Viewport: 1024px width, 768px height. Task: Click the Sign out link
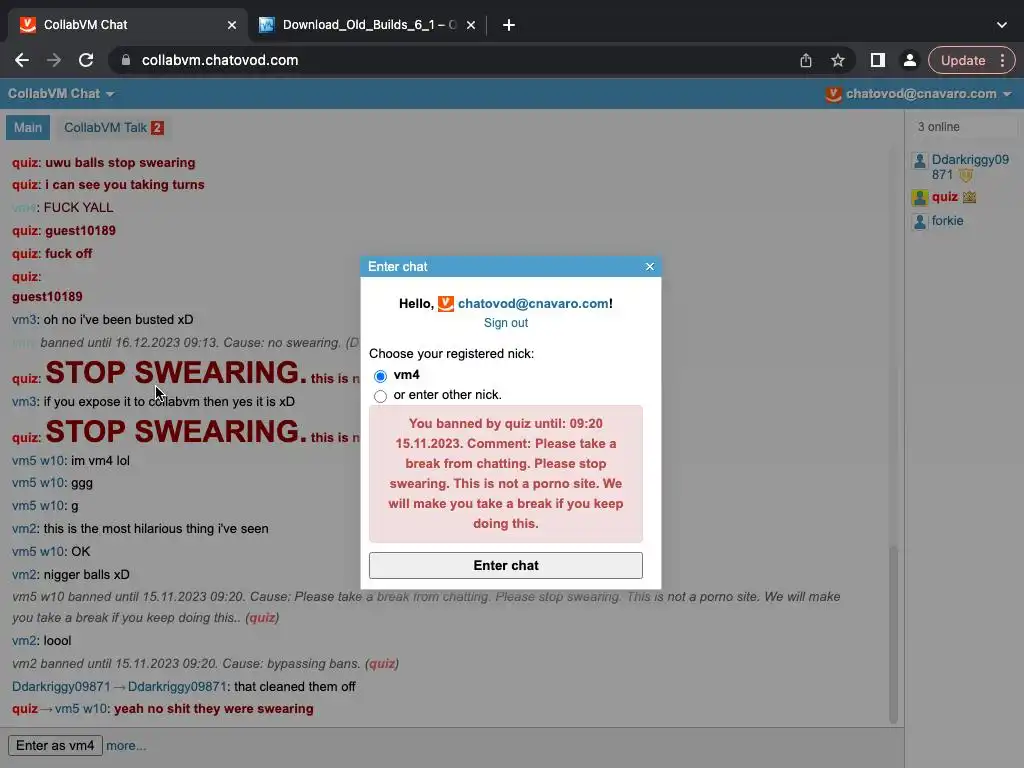(505, 323)
